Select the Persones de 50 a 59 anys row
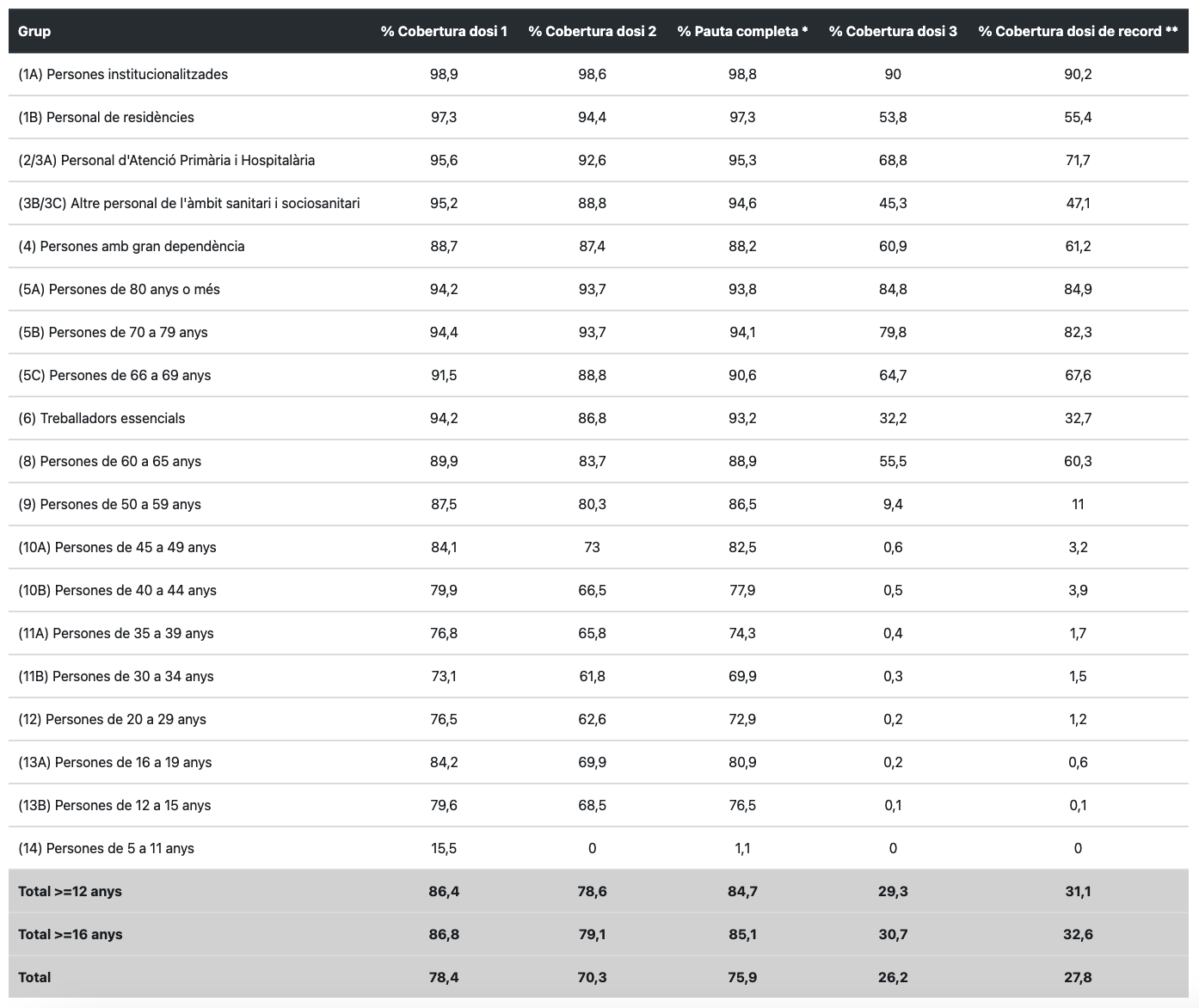This screenshot has height=1008, width=1199. pyautogui.click(x=109, y=504)
